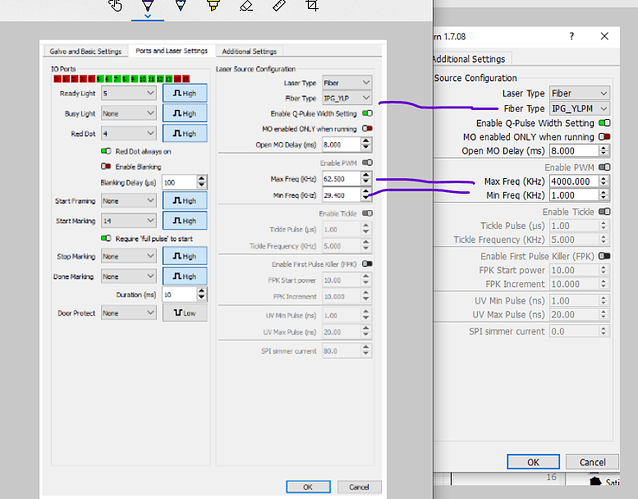Toggle Ready Light signal polarity High button
638x499 pixels.
185,93
